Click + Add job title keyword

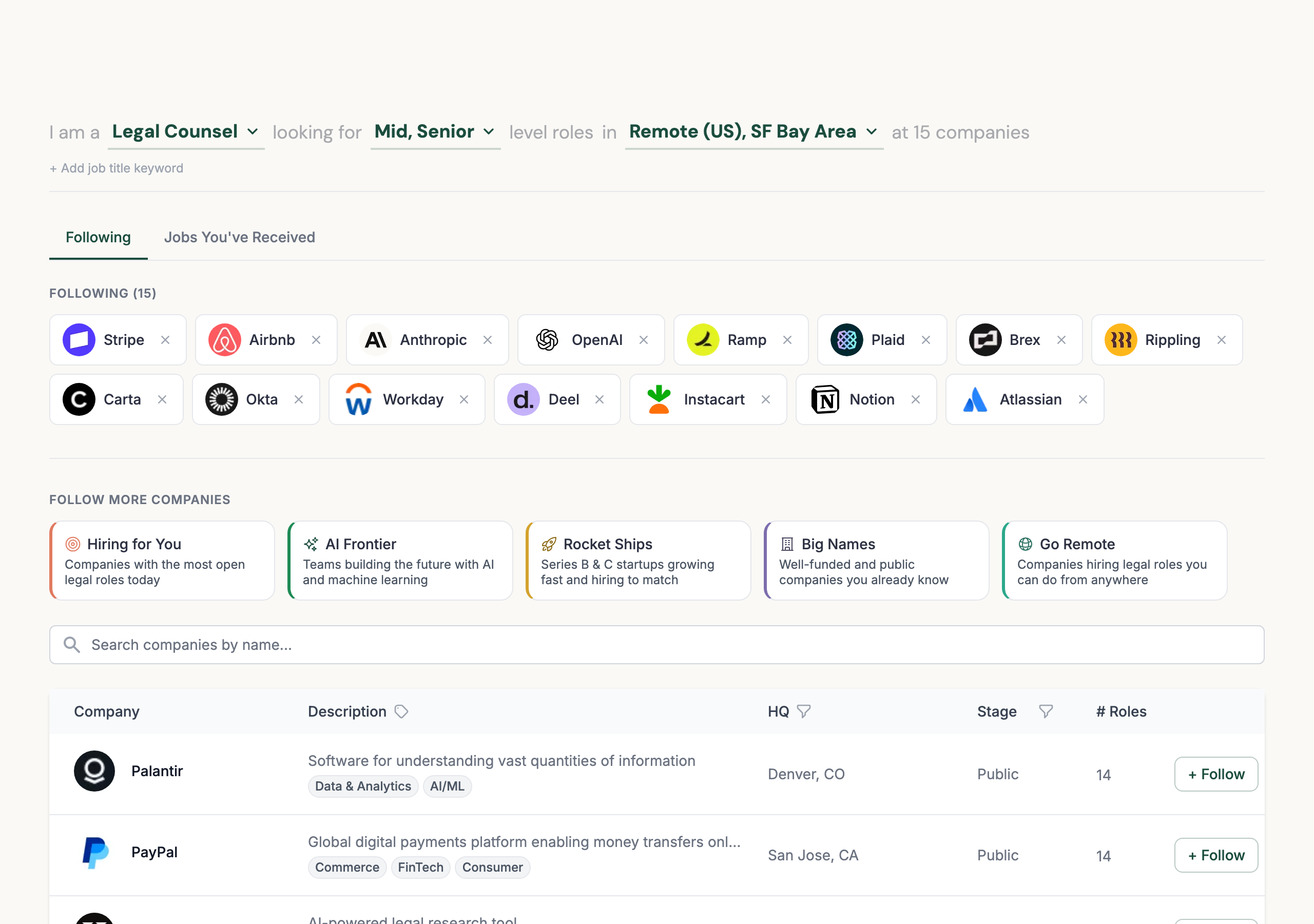(x=116, y=168)
